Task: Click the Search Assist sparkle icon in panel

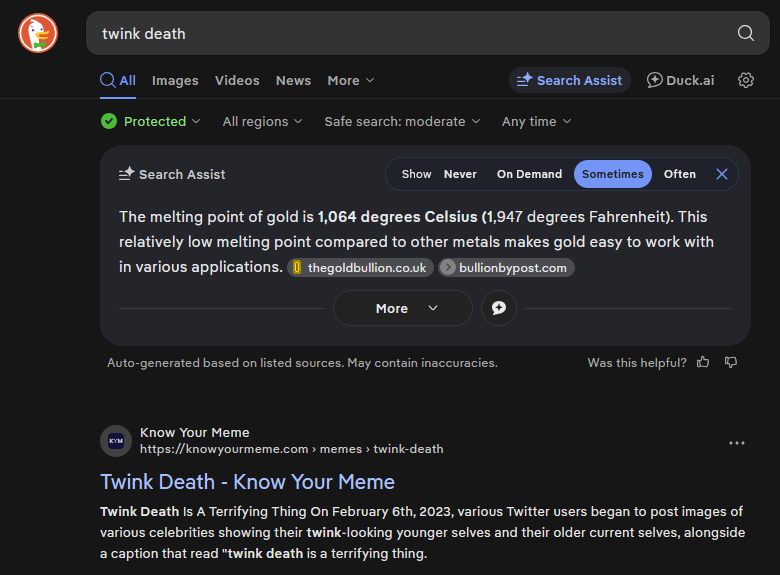Action: (x=126, y=174)
